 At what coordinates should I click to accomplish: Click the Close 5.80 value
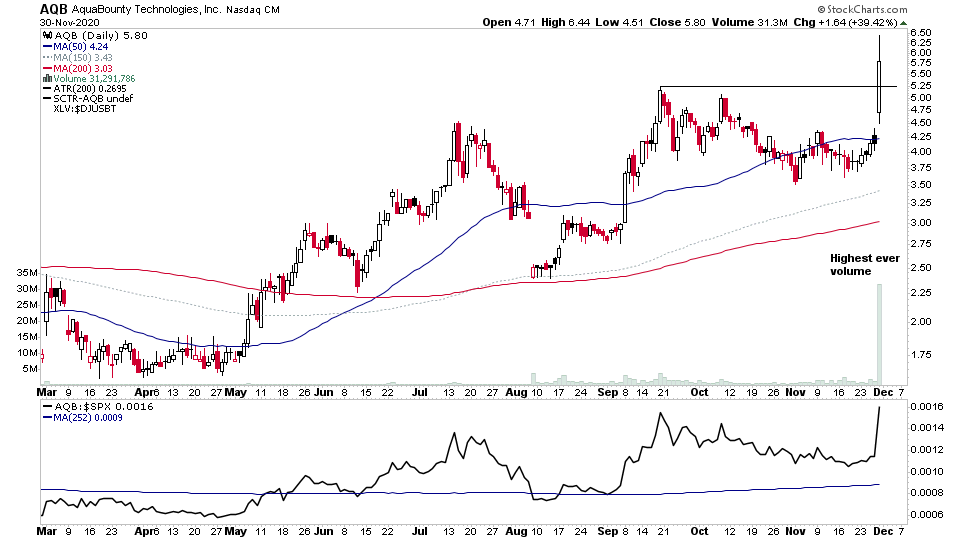677,22
